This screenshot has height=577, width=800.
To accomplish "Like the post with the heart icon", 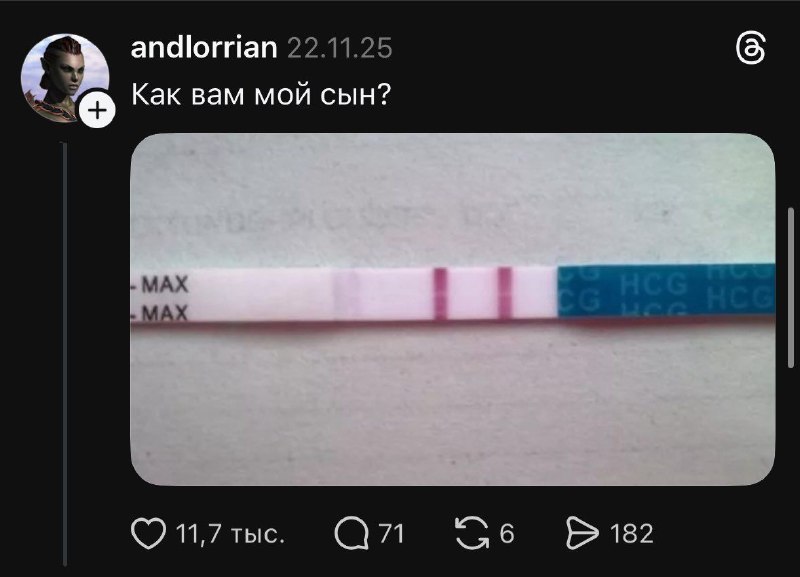I will point(148,533).
